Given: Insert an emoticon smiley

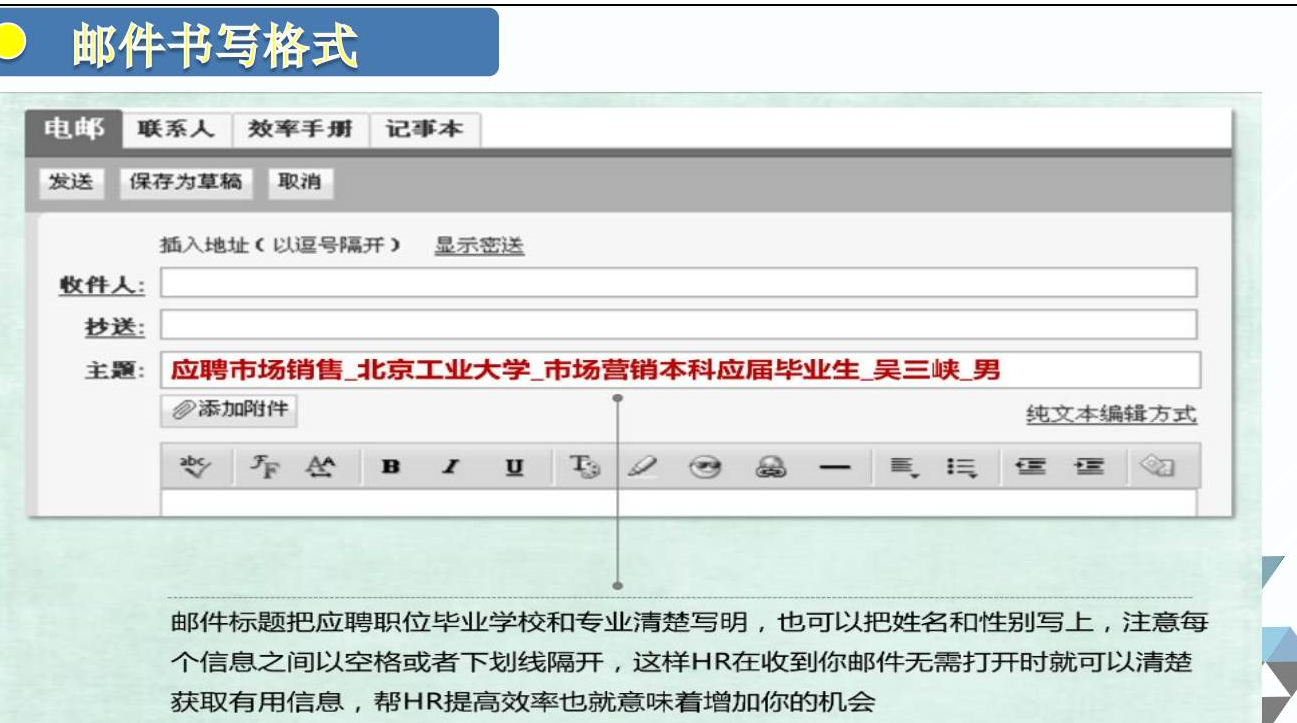Looking at the screenshot, I should (705, 466).
